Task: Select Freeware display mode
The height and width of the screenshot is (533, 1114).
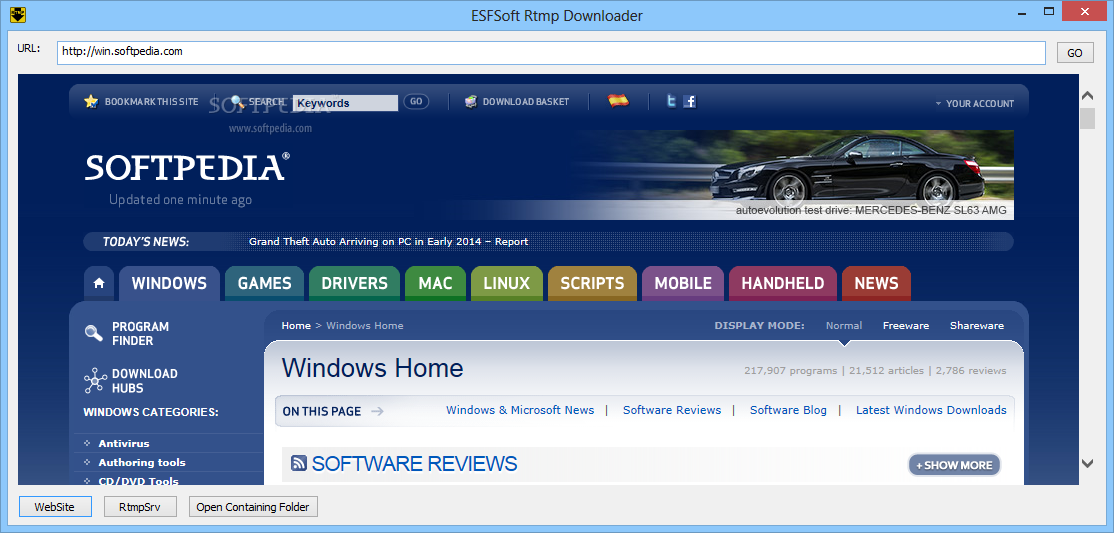Action: (x=906, y=325)
